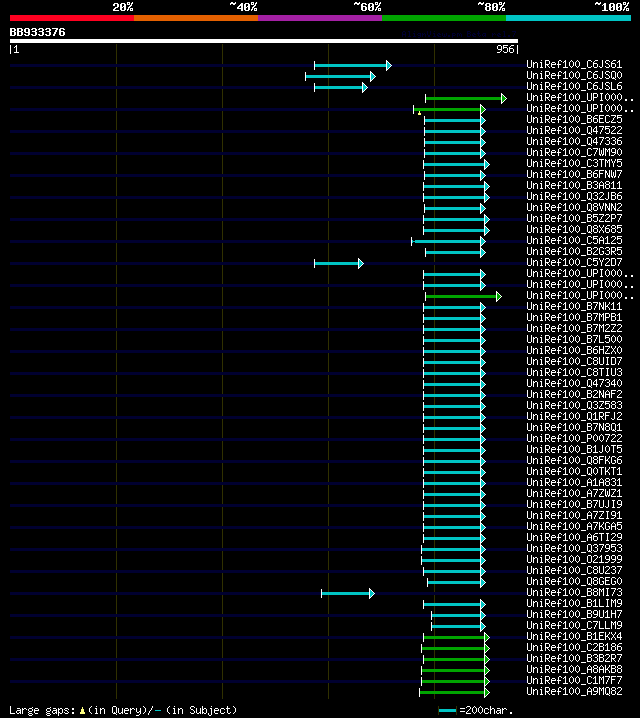Viewport: 640px width, 718px height.
Task: Click the UniRef100_Q47340 label
Action: pyautogui.click(x=574, y=383)
